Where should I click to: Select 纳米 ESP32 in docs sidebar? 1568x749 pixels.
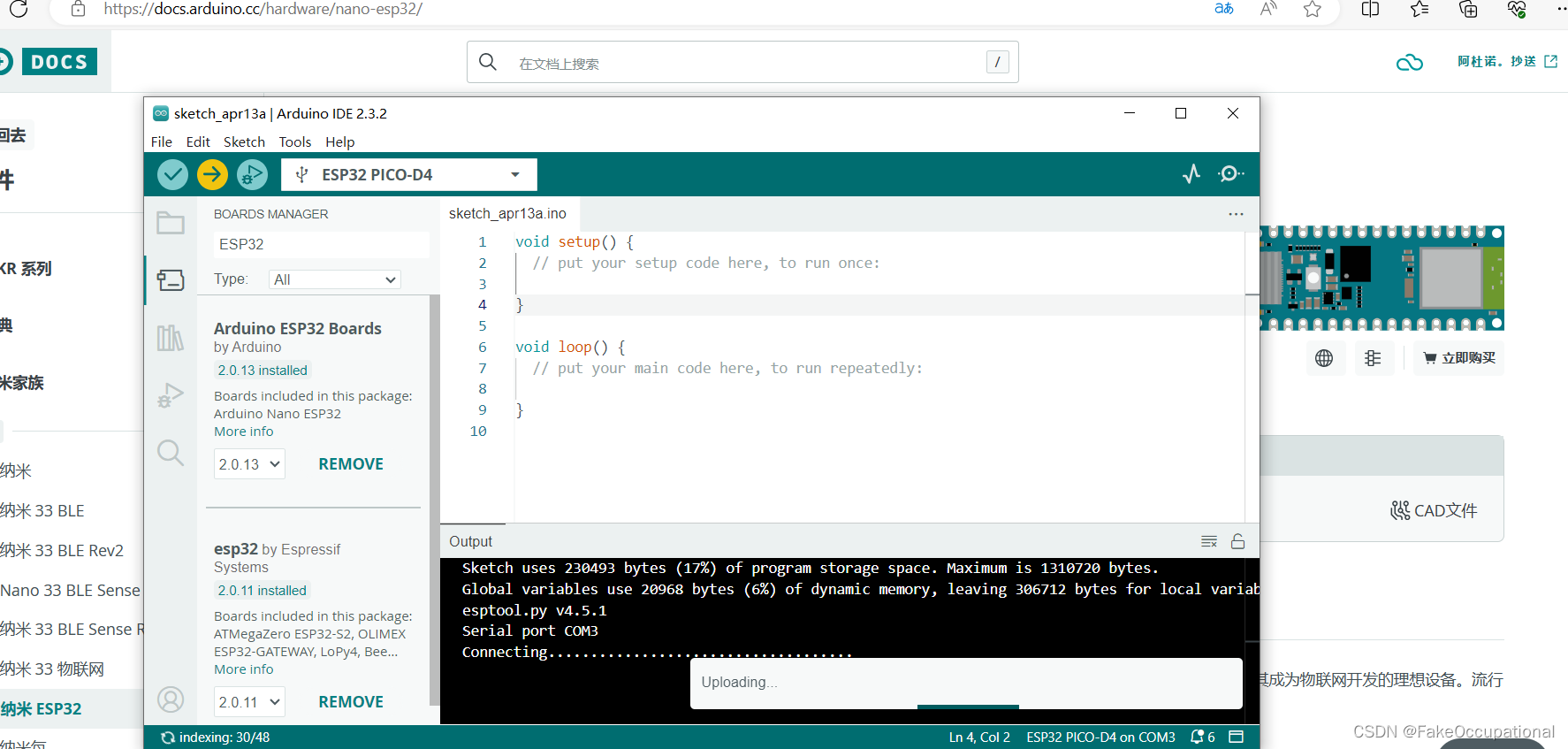[41, 709]
